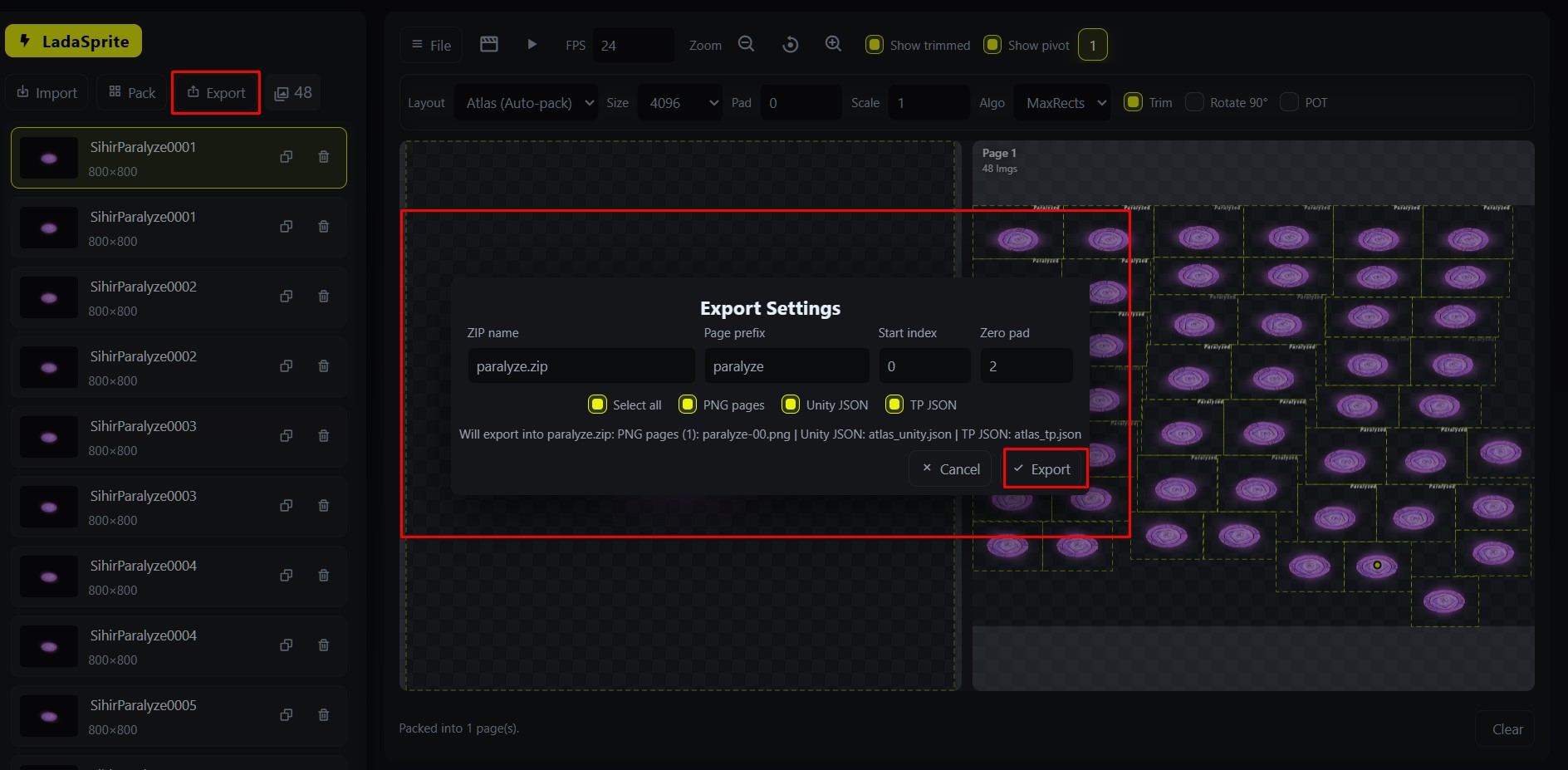The image size is (1568, 770).
Task: Click the zoom out magnifier icon
Action: click(745, 44)
